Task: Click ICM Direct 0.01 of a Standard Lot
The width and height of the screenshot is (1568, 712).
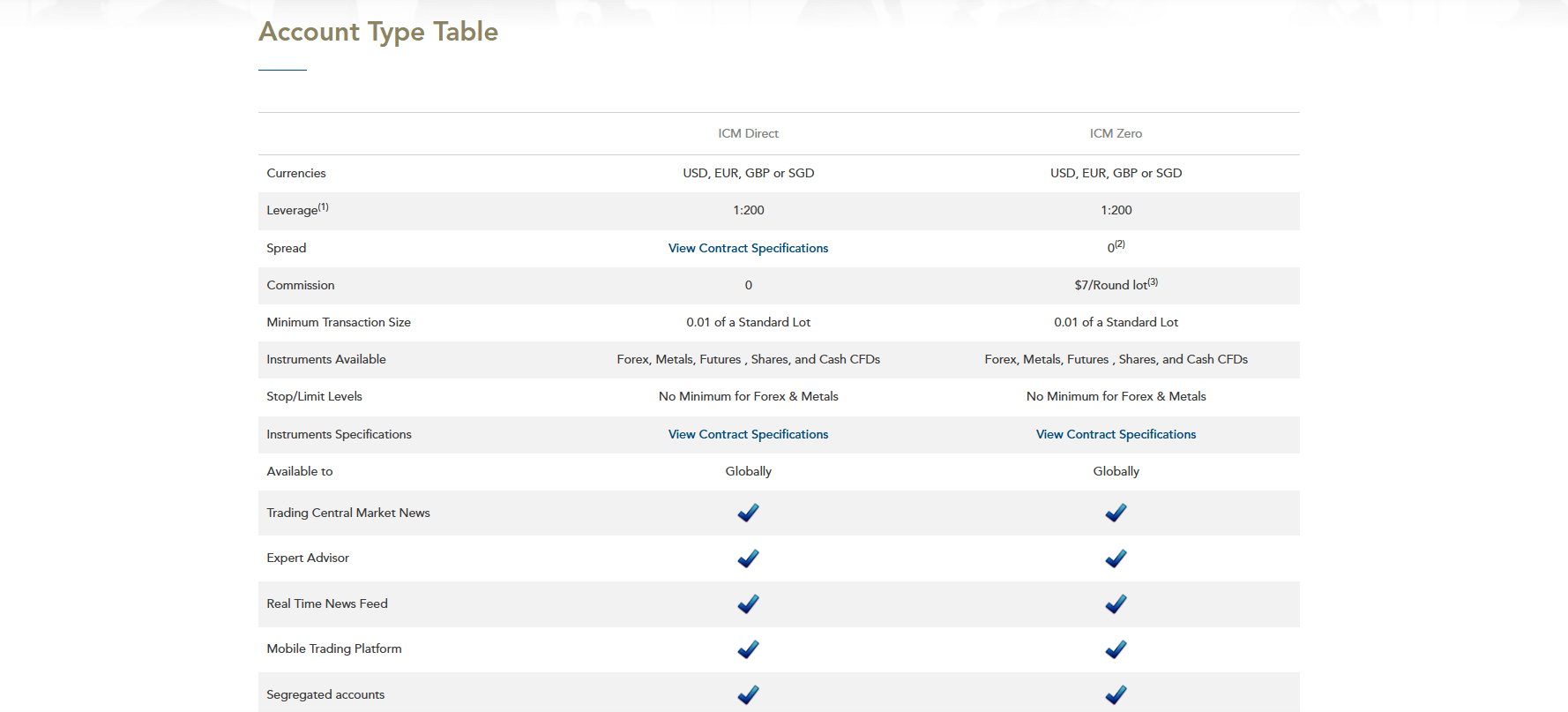Action: (748, 322)
